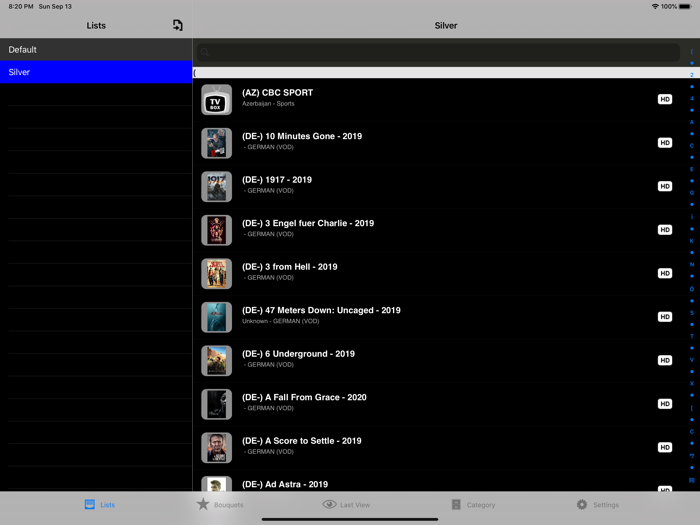Open the 6 Underground poster thumbnail
Image resolution: width=700 pixels, height=525 pixels.
click(217, 361)
